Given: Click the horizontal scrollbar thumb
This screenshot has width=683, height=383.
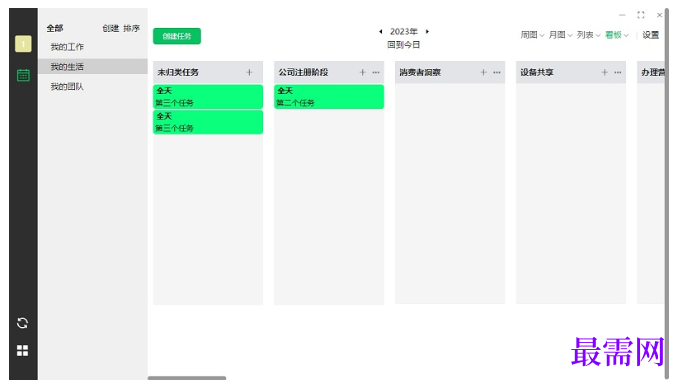Looking at the screenshot, I should (187, 378).
